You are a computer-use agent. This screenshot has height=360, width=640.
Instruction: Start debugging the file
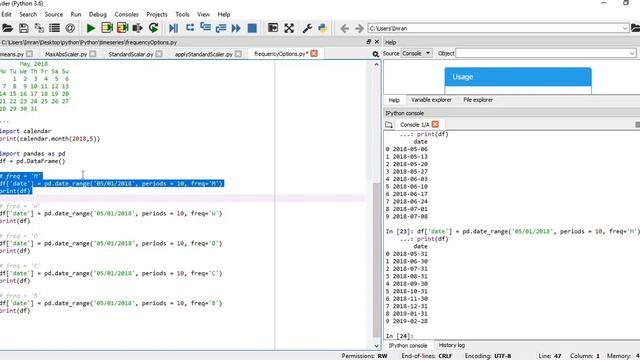173,28
